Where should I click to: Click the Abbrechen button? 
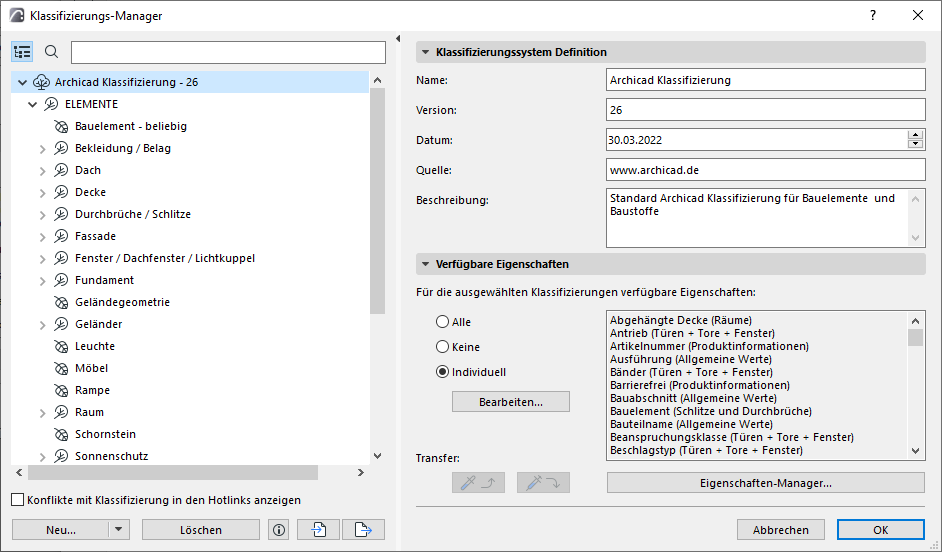coord(780,530)
